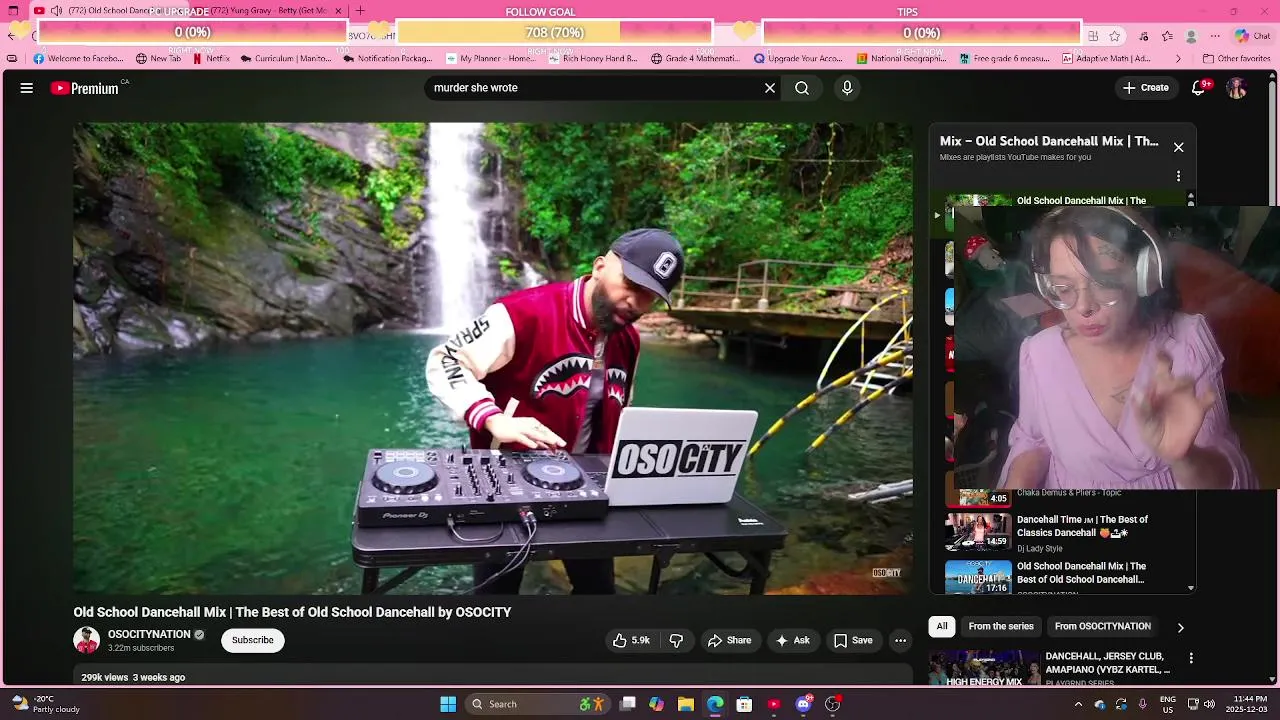Expand the bookmarks overflow chevron
This screenshot has width=1280, height=720.
(1178, 59)
